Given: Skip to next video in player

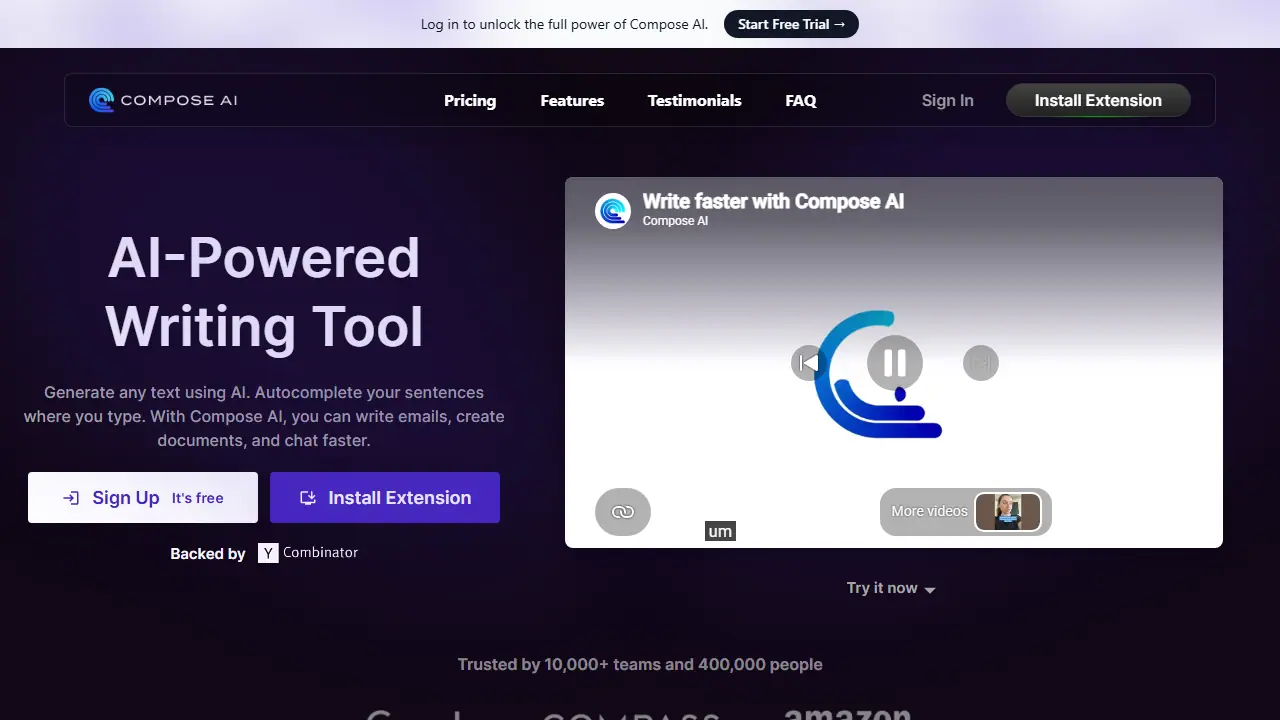Looking at the screenshot, I should coord(981,362).
